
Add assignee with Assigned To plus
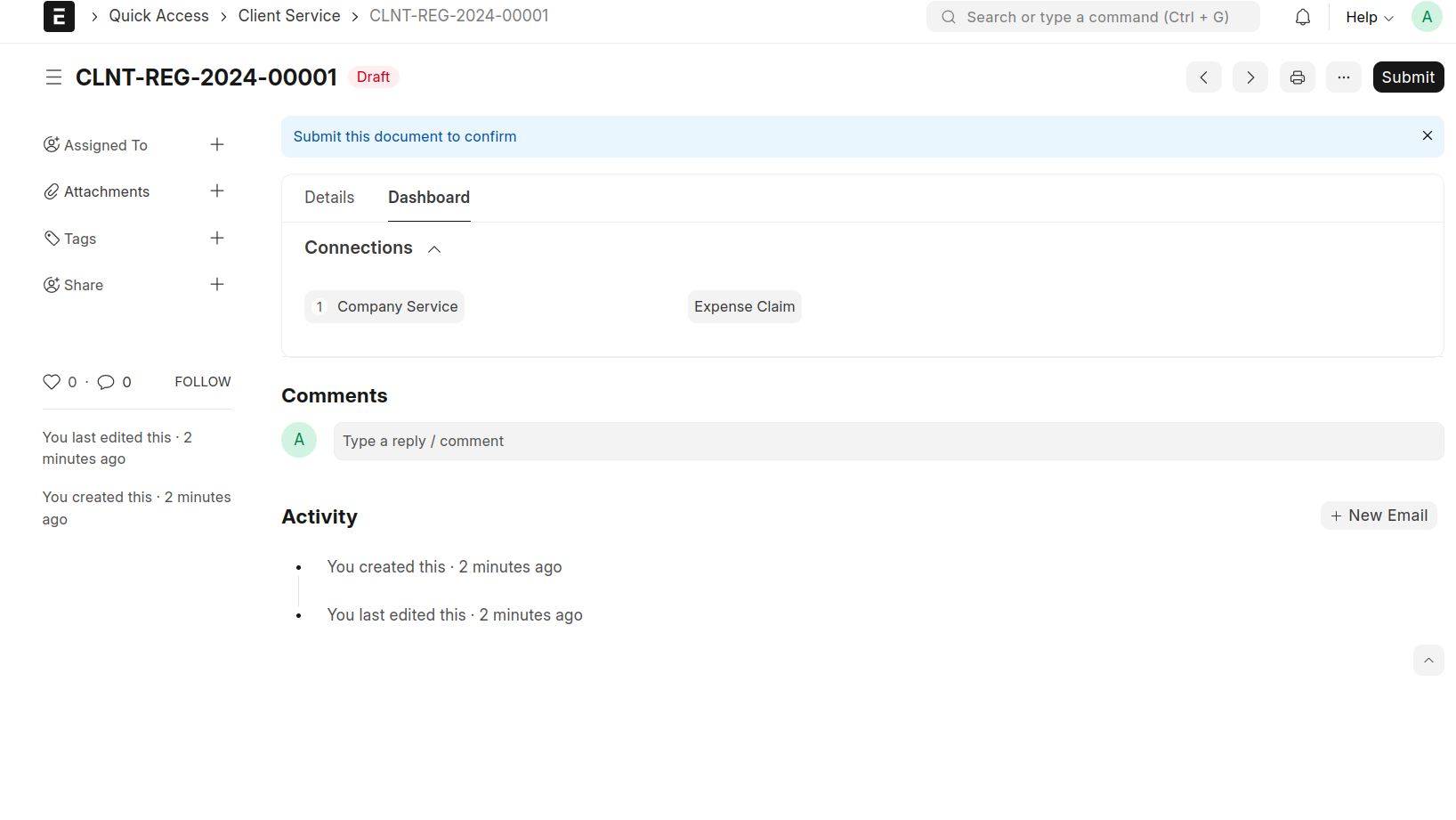tap(216, 144)
